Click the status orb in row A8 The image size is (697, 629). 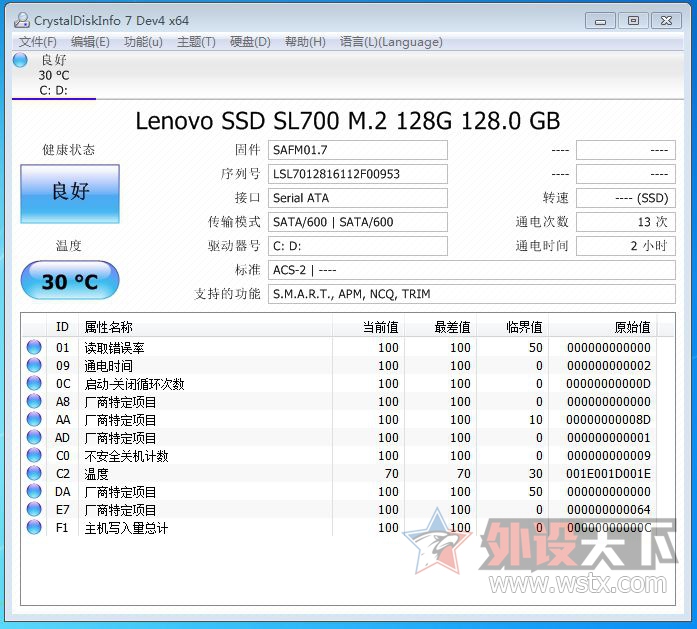pyautogui.click(x=34, y=401)
